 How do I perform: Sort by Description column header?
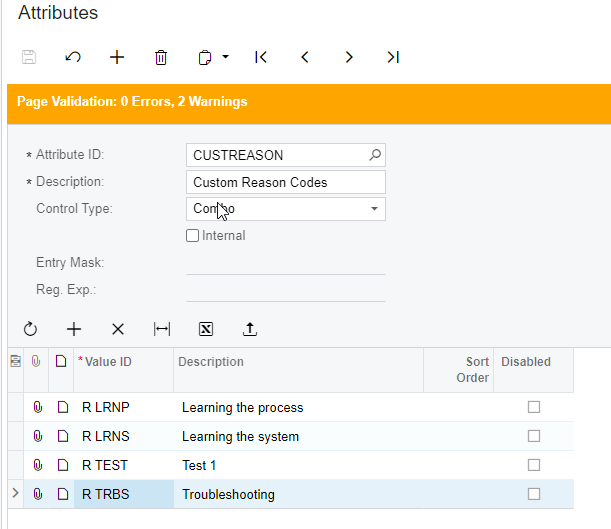tap(298, 370)
